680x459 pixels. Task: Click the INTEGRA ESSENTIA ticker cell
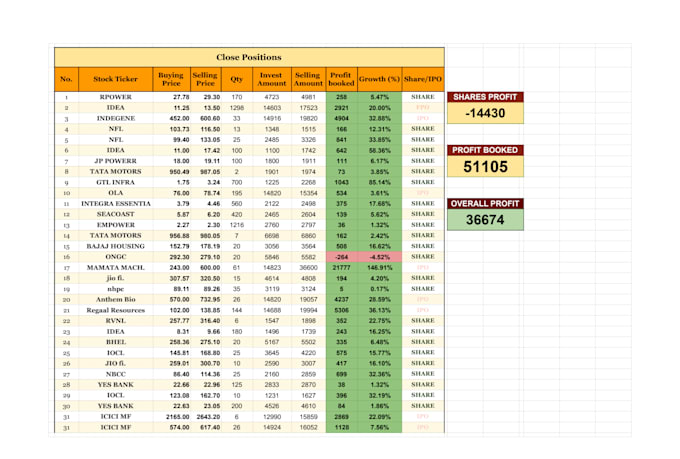point(115,203)
